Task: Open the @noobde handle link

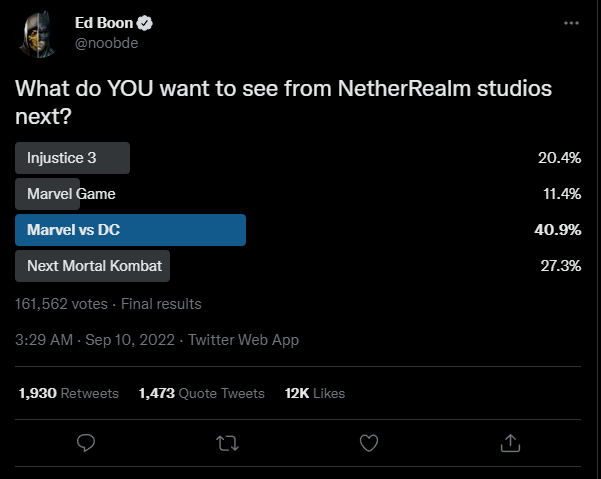Action: 107,43
